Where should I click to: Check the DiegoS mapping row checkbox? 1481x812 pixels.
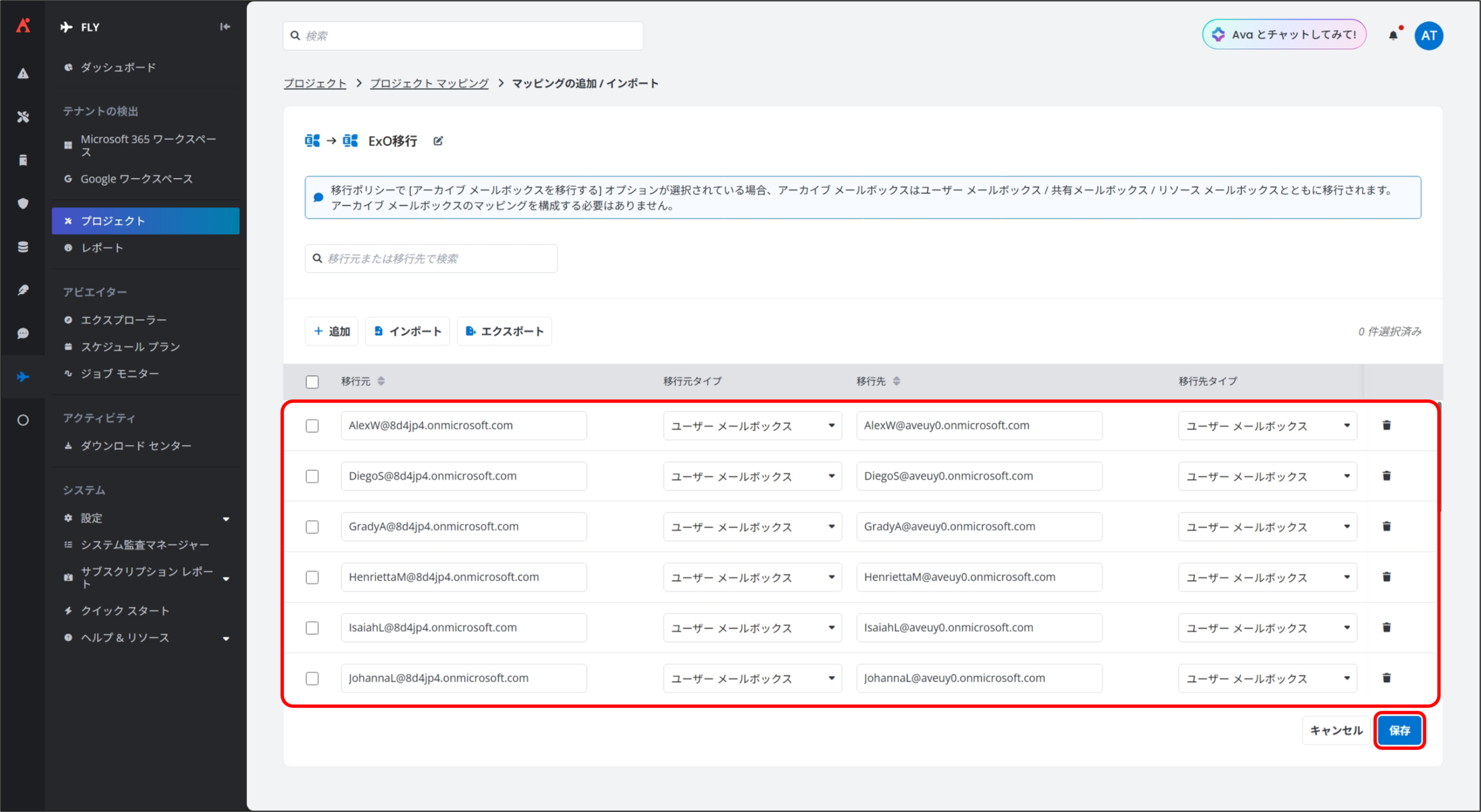tap(312, 477)
